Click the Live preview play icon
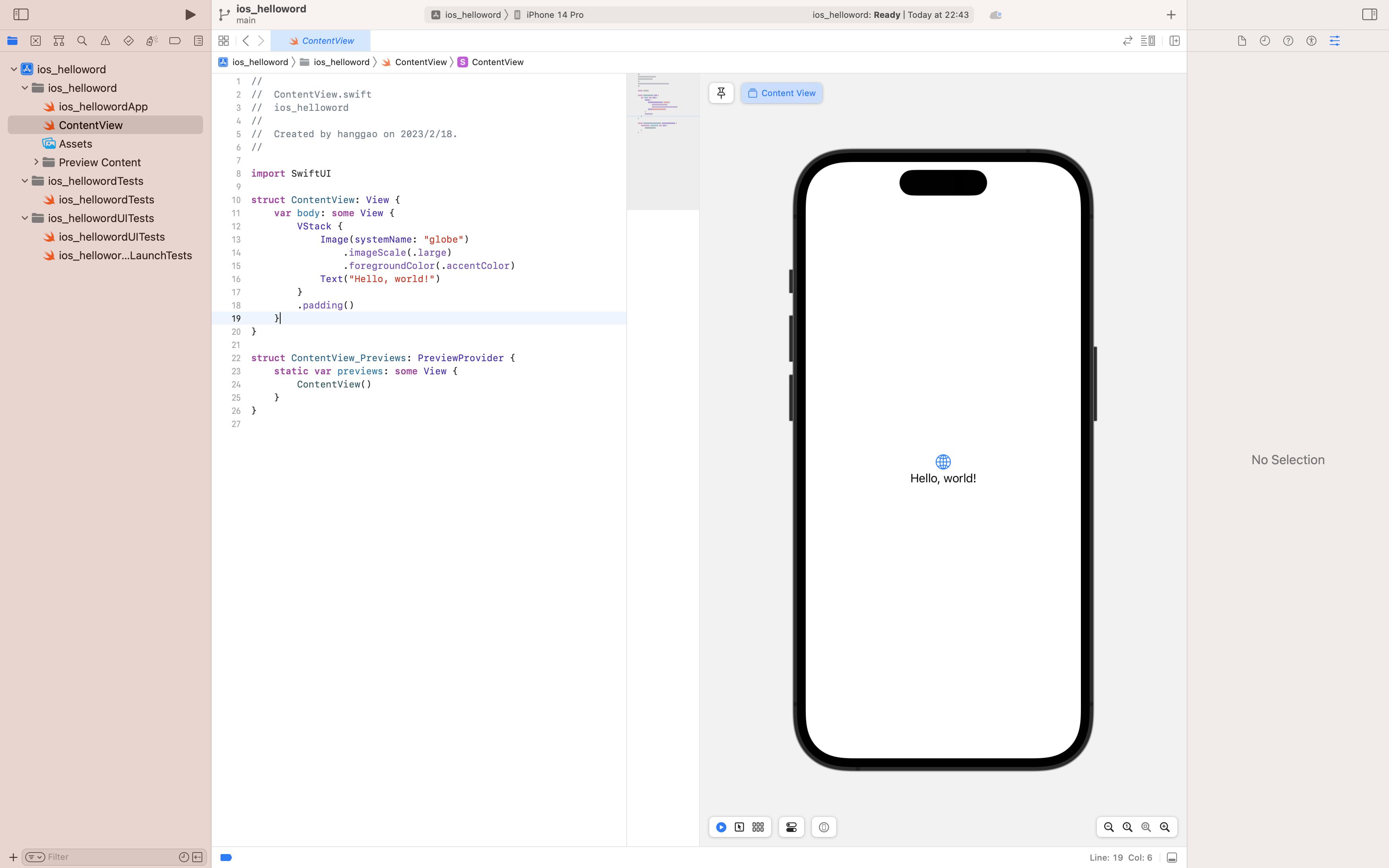1389x868 pixels. click(721, 827)
